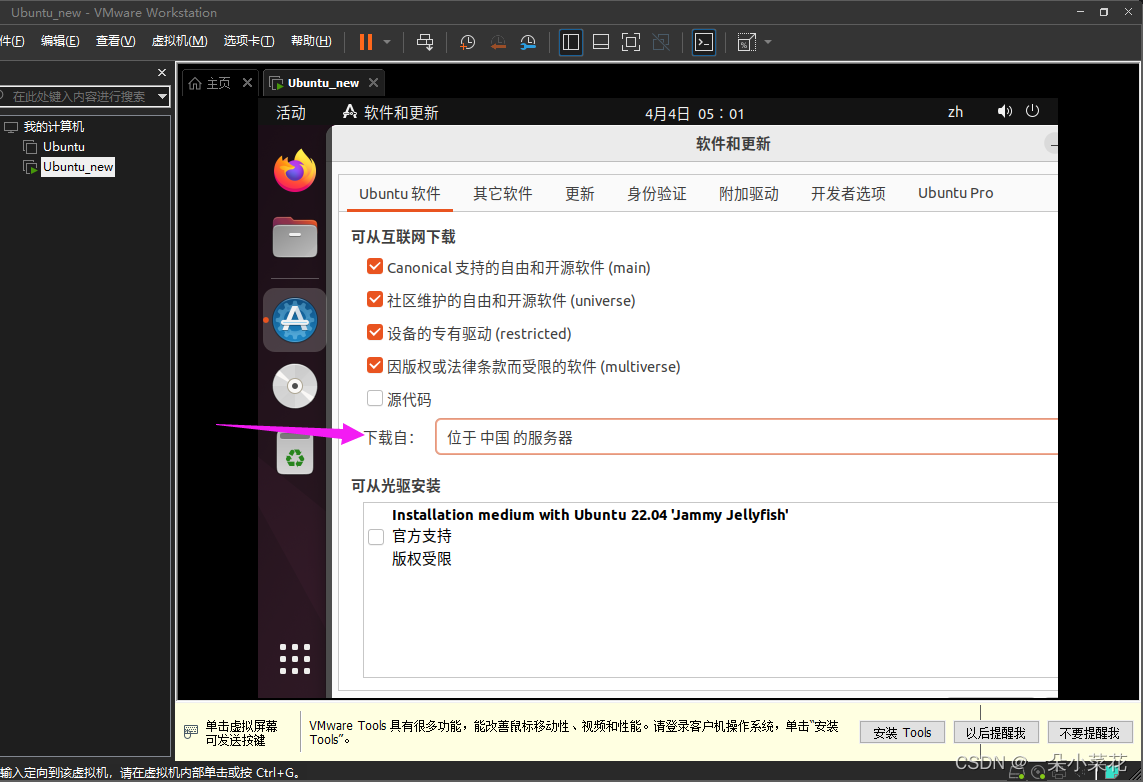Switch to the Ubuntu Pro tab
Viewport: 1143px width, 782px height.
(x=955, y=193)
